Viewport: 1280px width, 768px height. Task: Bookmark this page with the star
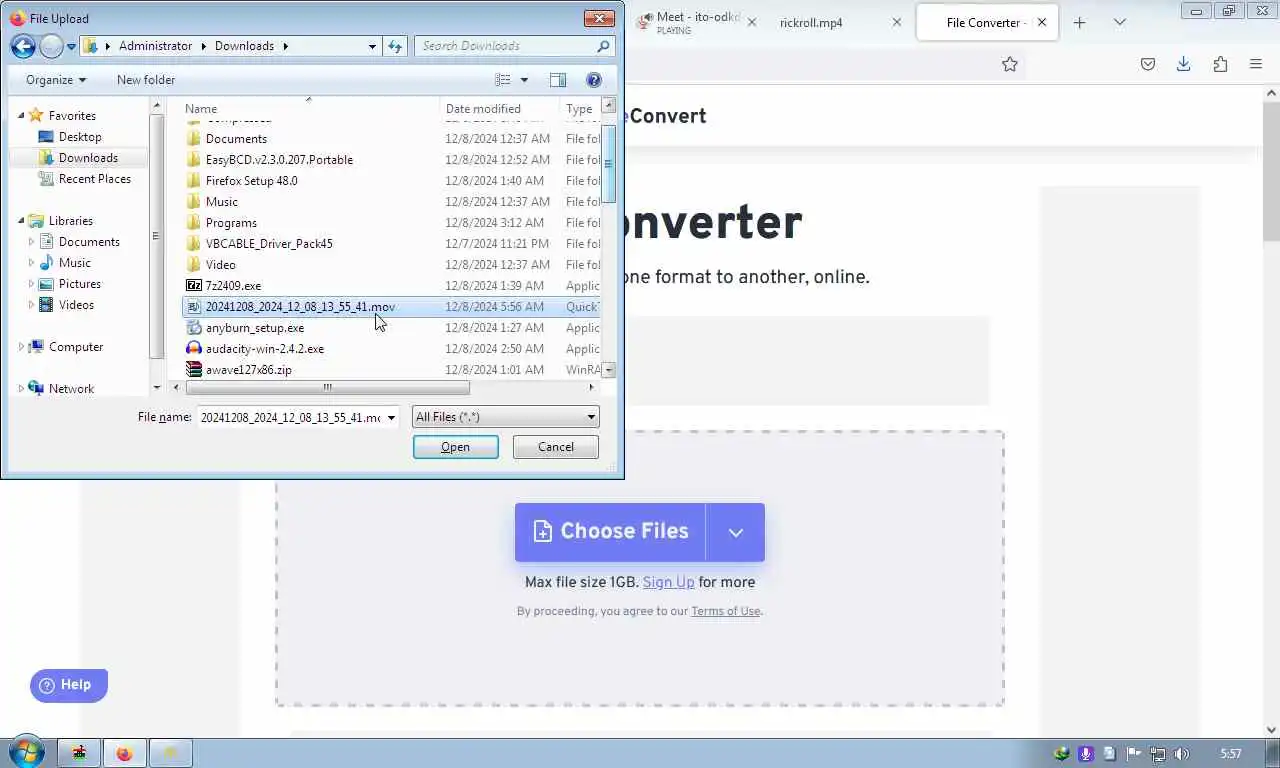(1010, 64)
